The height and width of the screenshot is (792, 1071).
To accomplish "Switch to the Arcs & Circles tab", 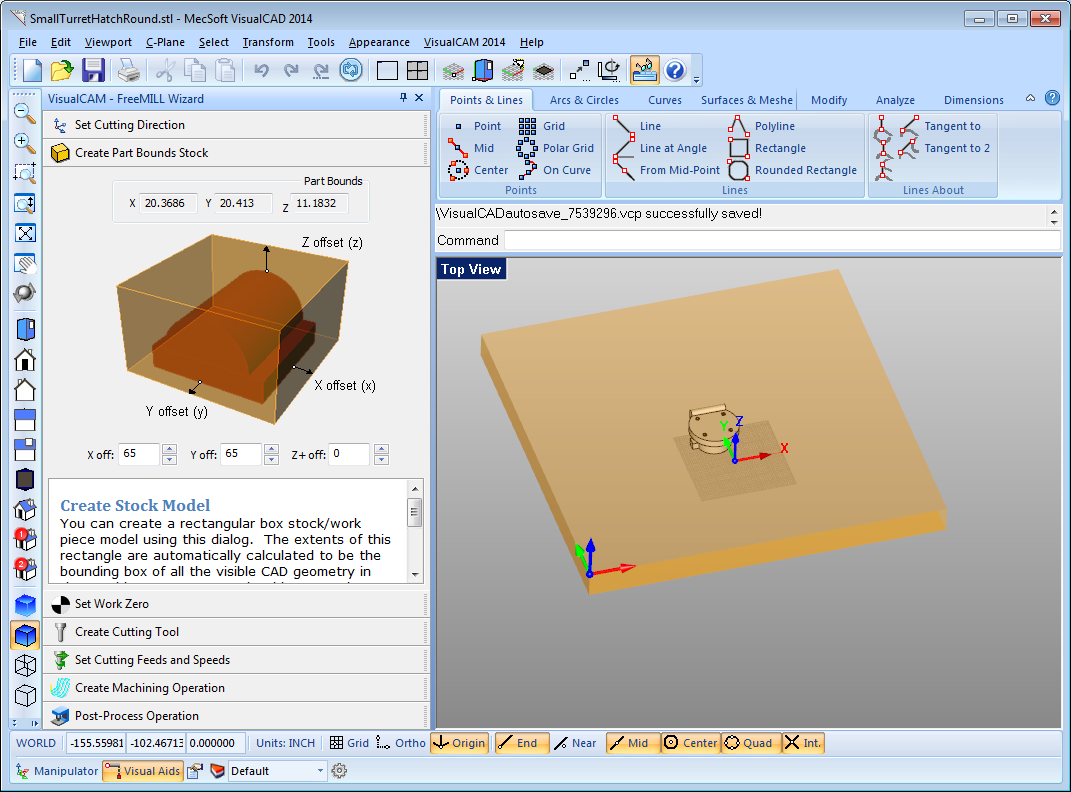I will click(x=584, y=100).
